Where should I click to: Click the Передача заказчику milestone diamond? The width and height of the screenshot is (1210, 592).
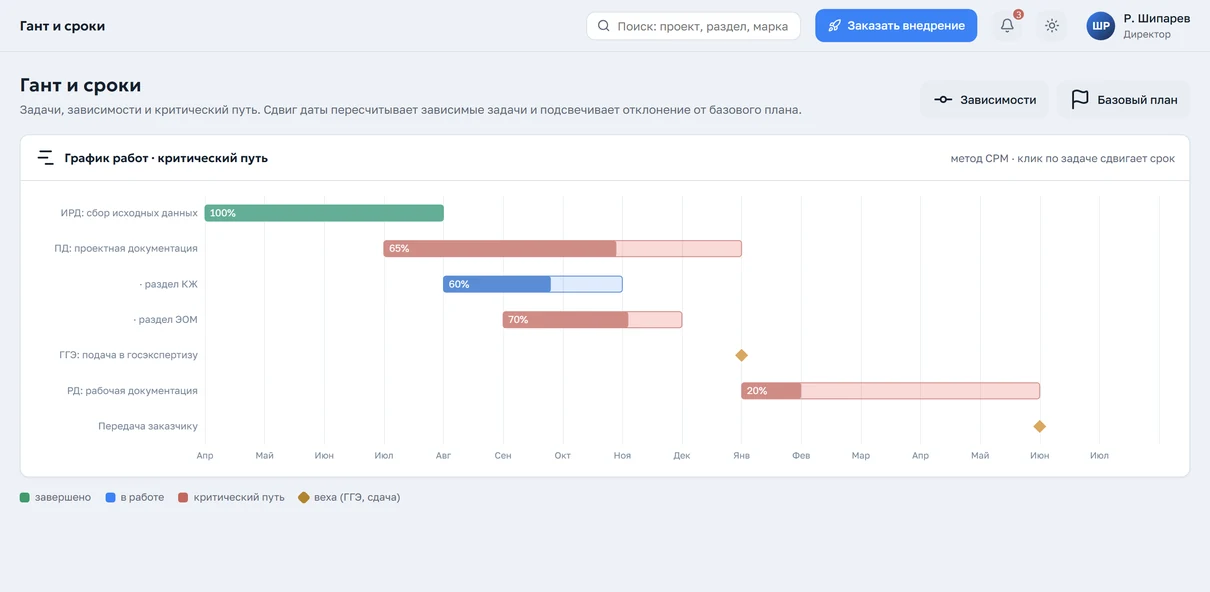(x=1040, y=426)
